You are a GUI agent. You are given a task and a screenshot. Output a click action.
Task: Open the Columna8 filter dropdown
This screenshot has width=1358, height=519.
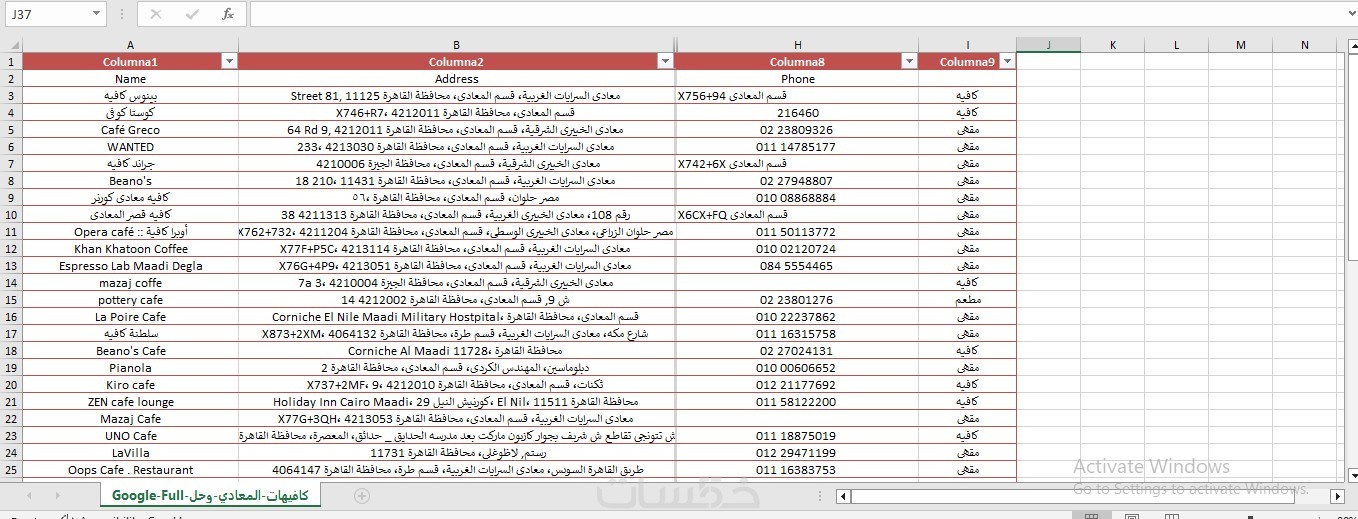click(909, 62)
